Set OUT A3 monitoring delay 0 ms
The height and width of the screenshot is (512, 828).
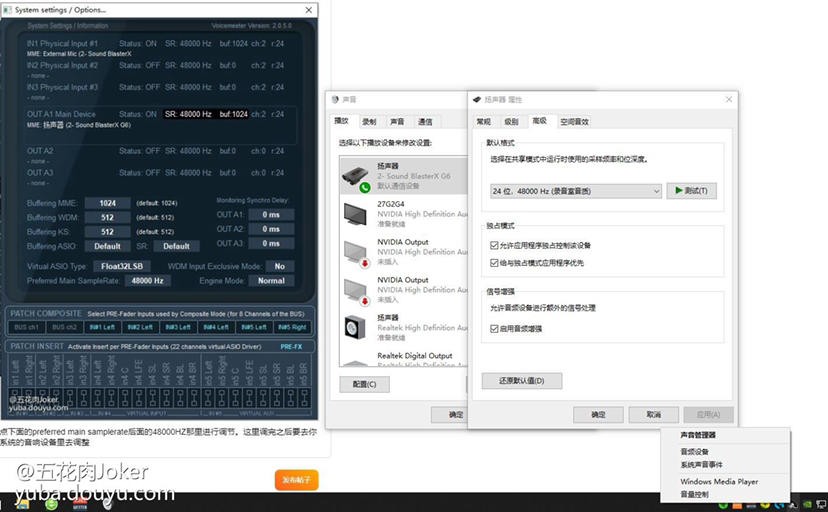pyautogui.click(x=271, y=243)
